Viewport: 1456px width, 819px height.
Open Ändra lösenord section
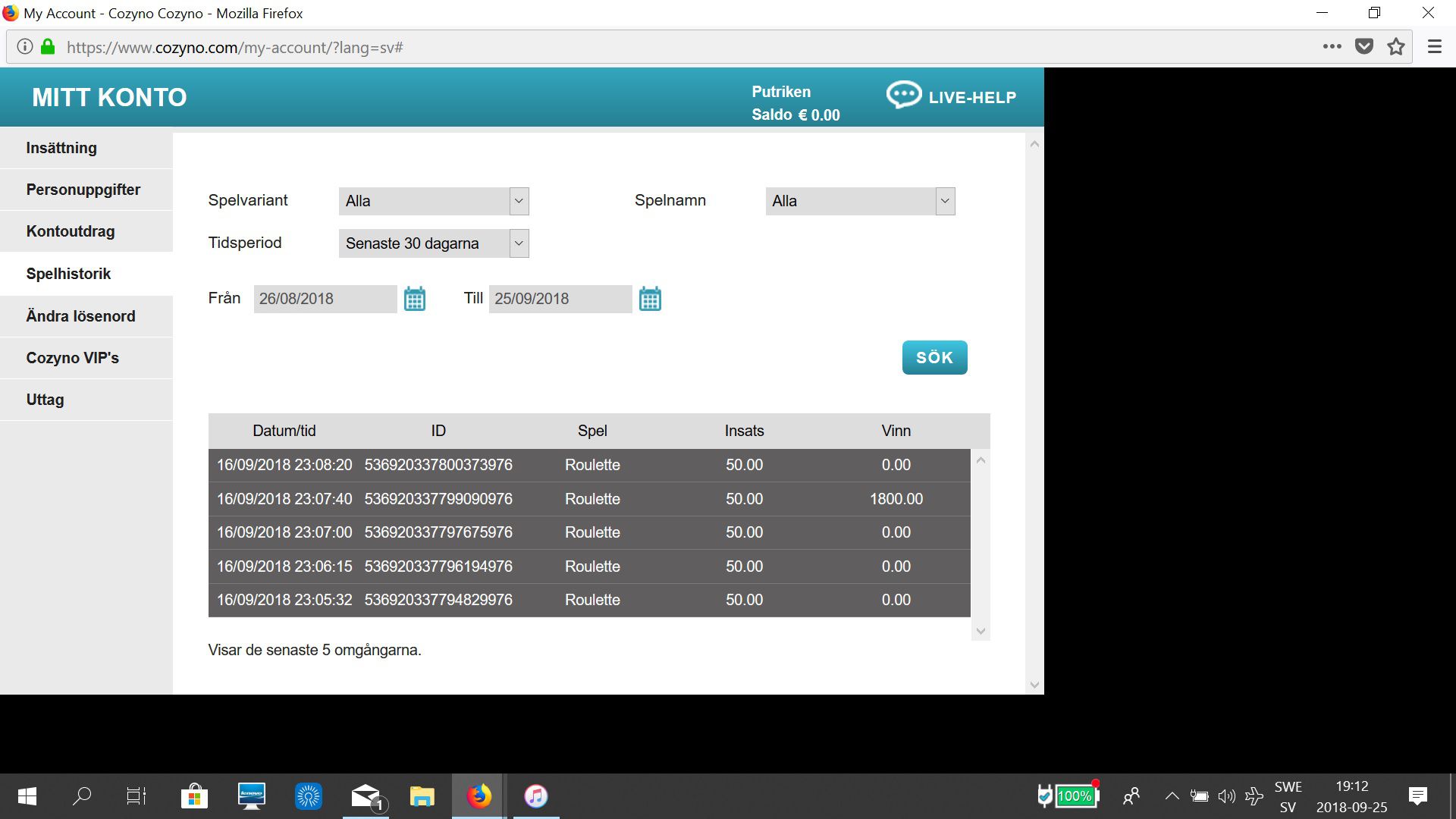(x=86, y=316)
